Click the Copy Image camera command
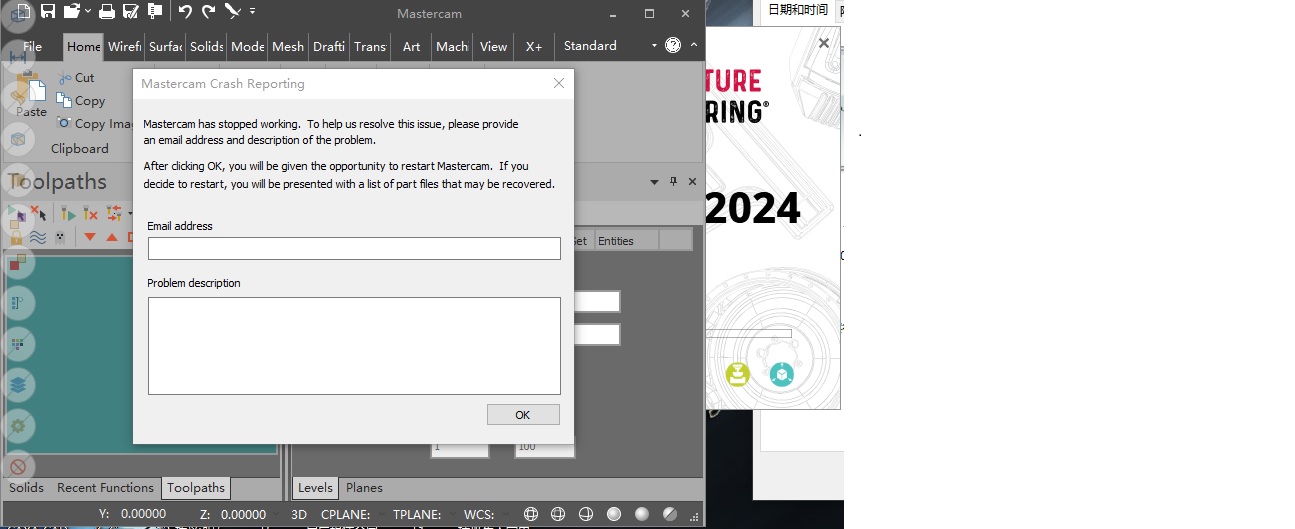 click(94, 124)
